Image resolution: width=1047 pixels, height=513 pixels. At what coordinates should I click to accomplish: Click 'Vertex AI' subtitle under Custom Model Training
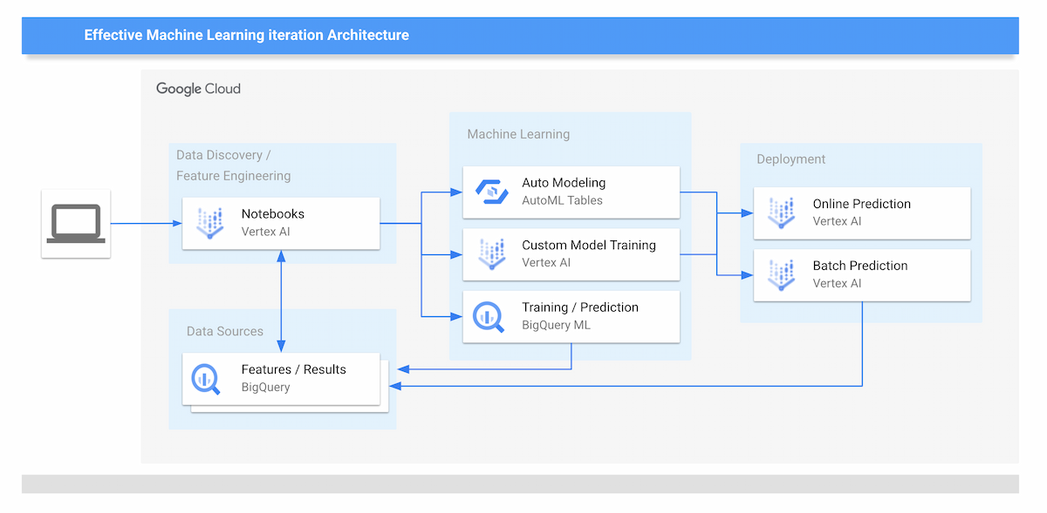click(x=546, y=263)
